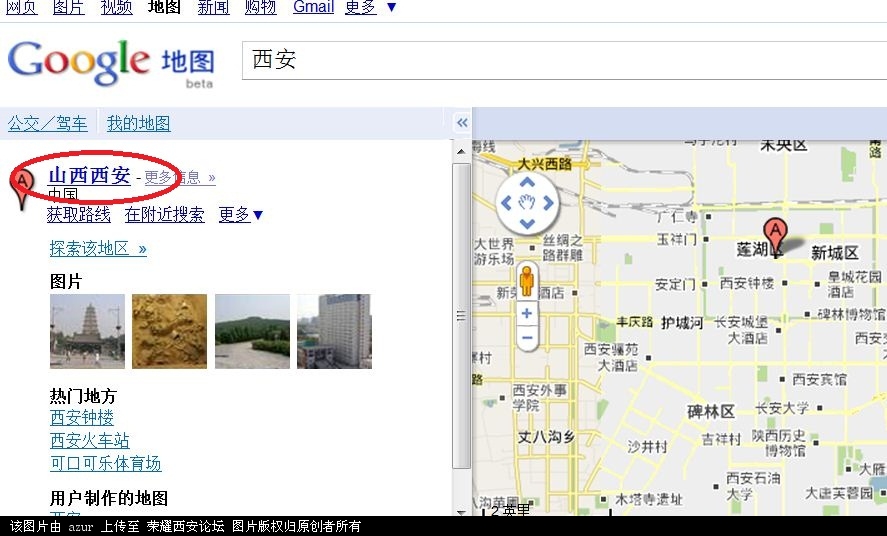Click 护城河 label on the map
This screenshot has height=536, width=887.
[x=682, y=323]
